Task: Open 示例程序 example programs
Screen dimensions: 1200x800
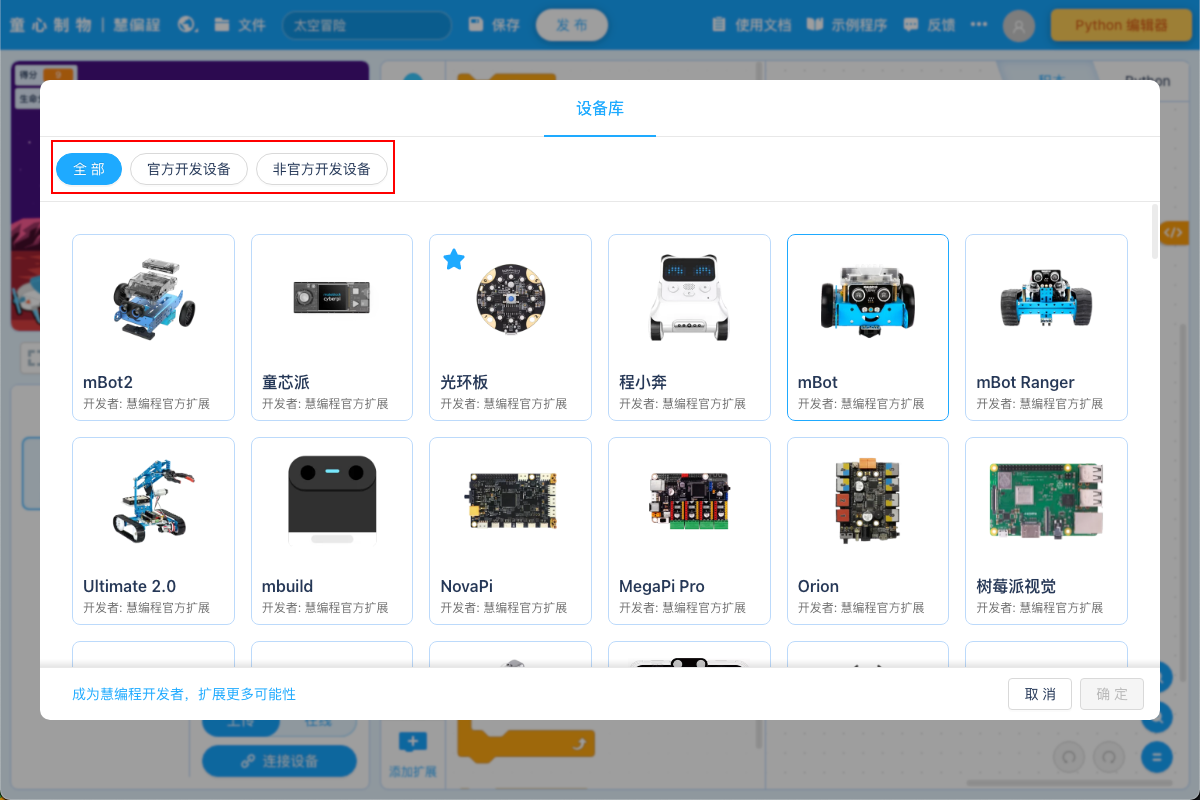Action: click(847, 25)
